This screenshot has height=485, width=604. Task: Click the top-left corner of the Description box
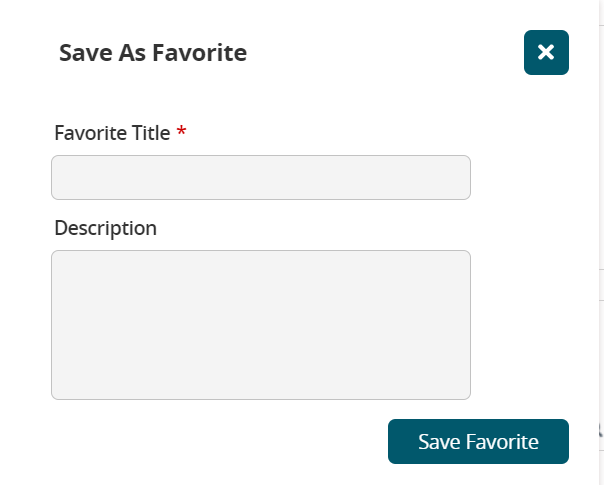(62, 261)
